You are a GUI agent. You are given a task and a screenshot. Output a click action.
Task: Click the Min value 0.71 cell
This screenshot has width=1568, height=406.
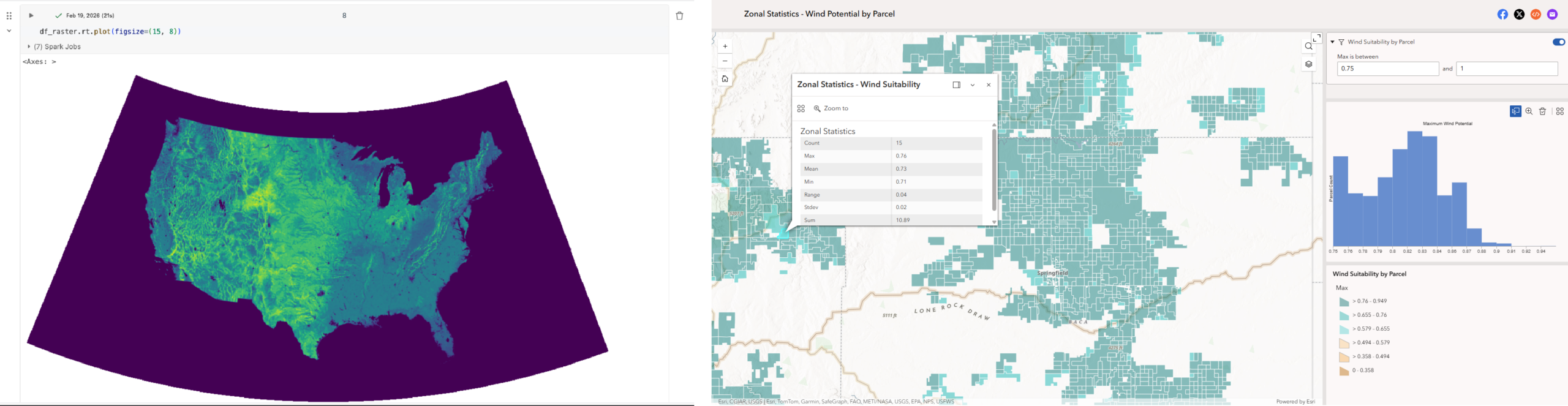(937, 182)
